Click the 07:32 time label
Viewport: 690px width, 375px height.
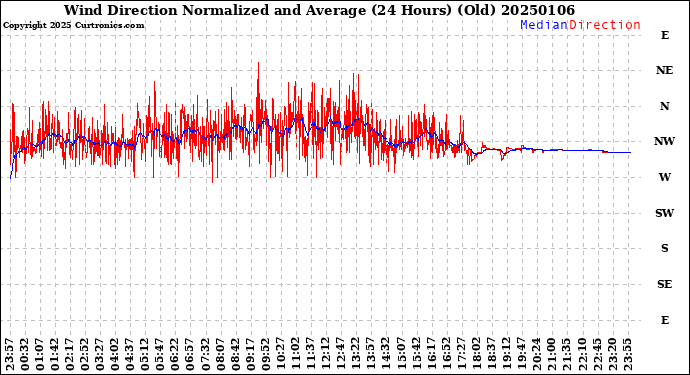coord(206,355)
